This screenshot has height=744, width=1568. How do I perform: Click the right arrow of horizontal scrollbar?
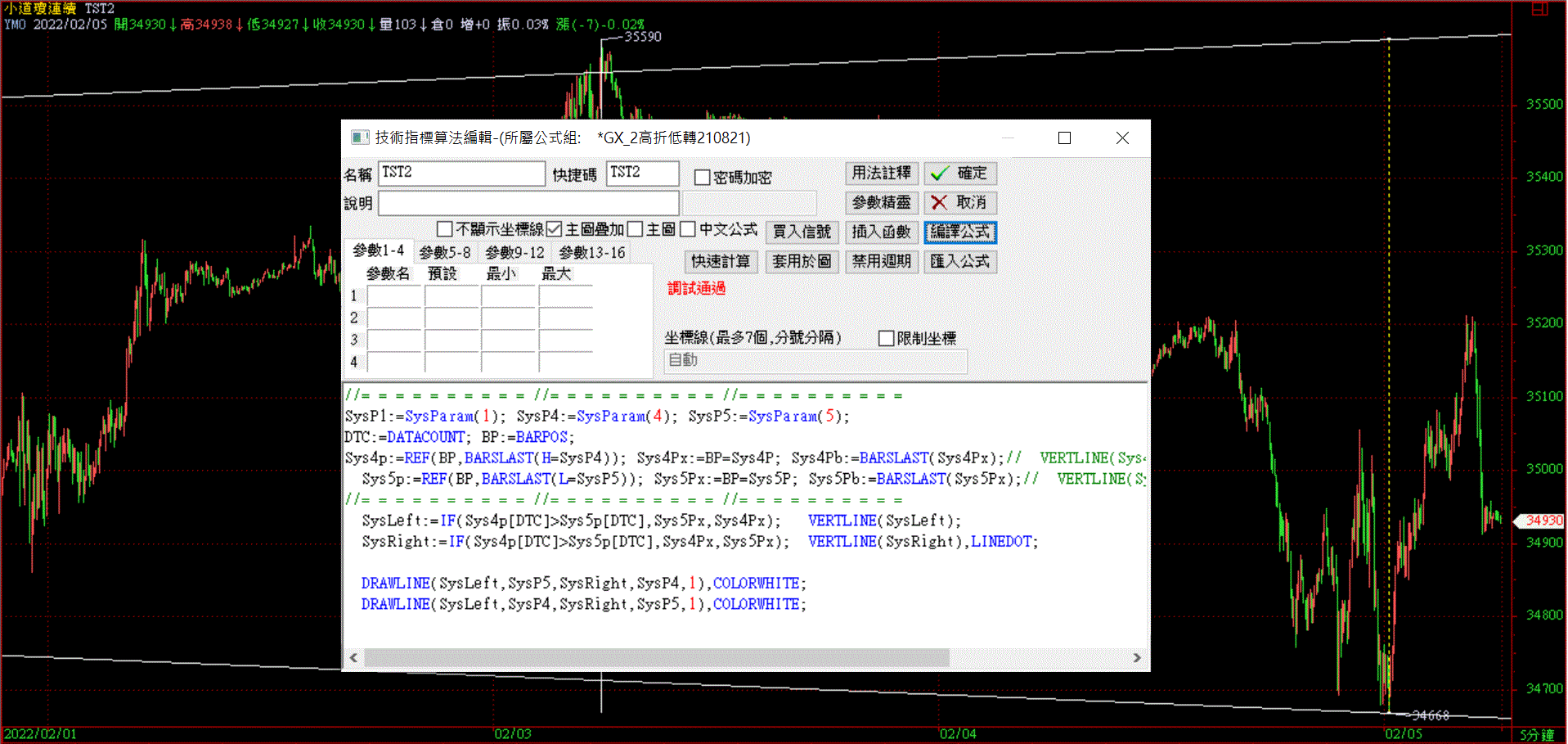coord(1137,658)
